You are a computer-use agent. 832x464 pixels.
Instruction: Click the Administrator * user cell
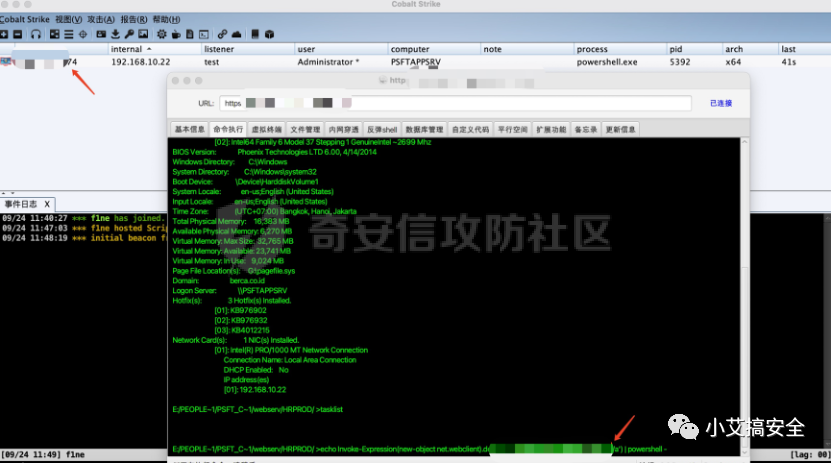click(x=328, y=62)
